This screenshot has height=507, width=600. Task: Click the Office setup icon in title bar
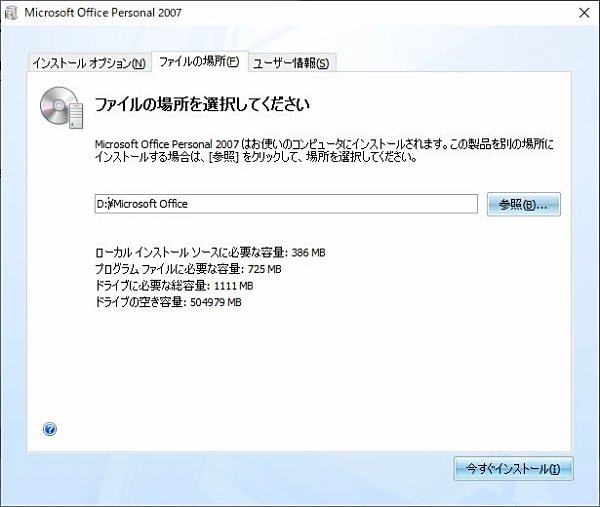11,13
